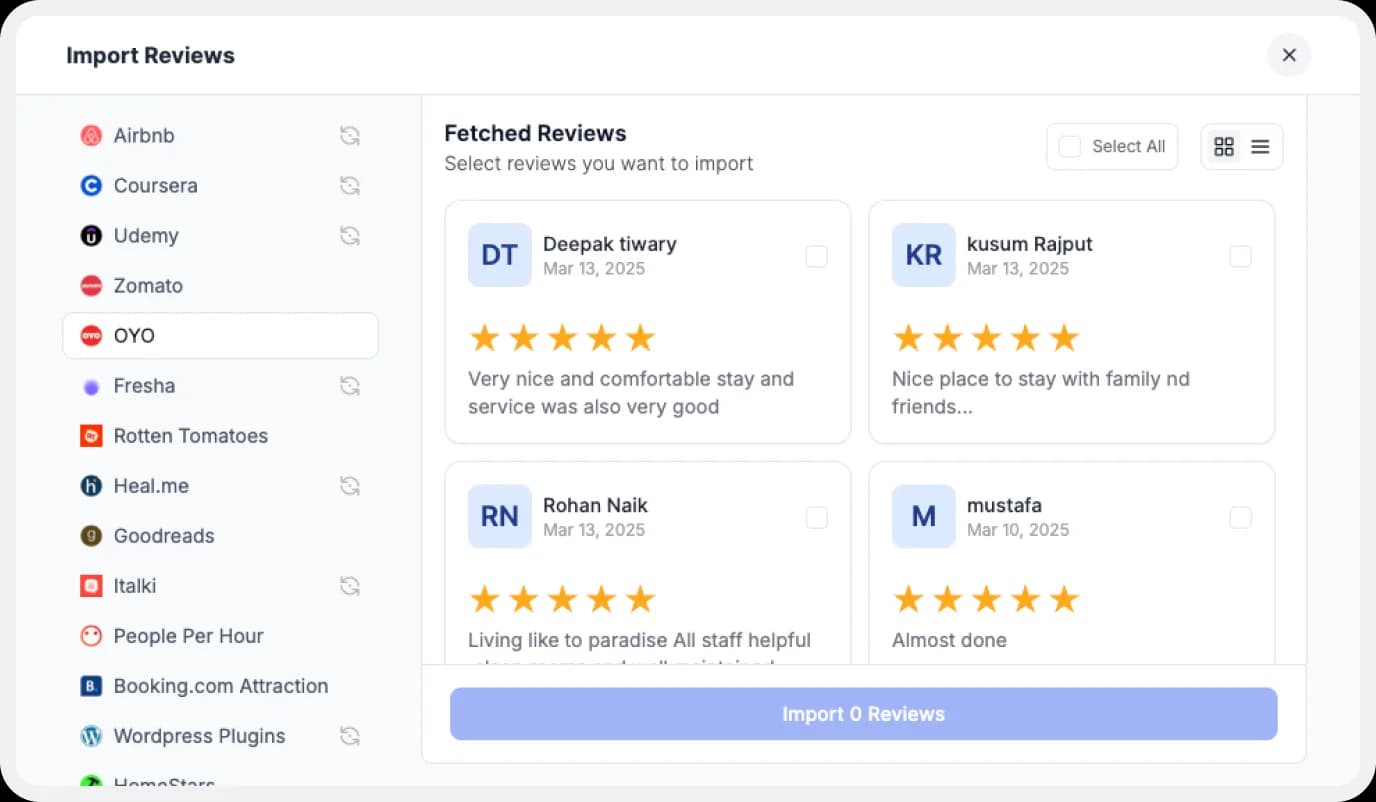Switch to list view layout
Screen dimensions: 1376x802
(x=1258, y=146)
